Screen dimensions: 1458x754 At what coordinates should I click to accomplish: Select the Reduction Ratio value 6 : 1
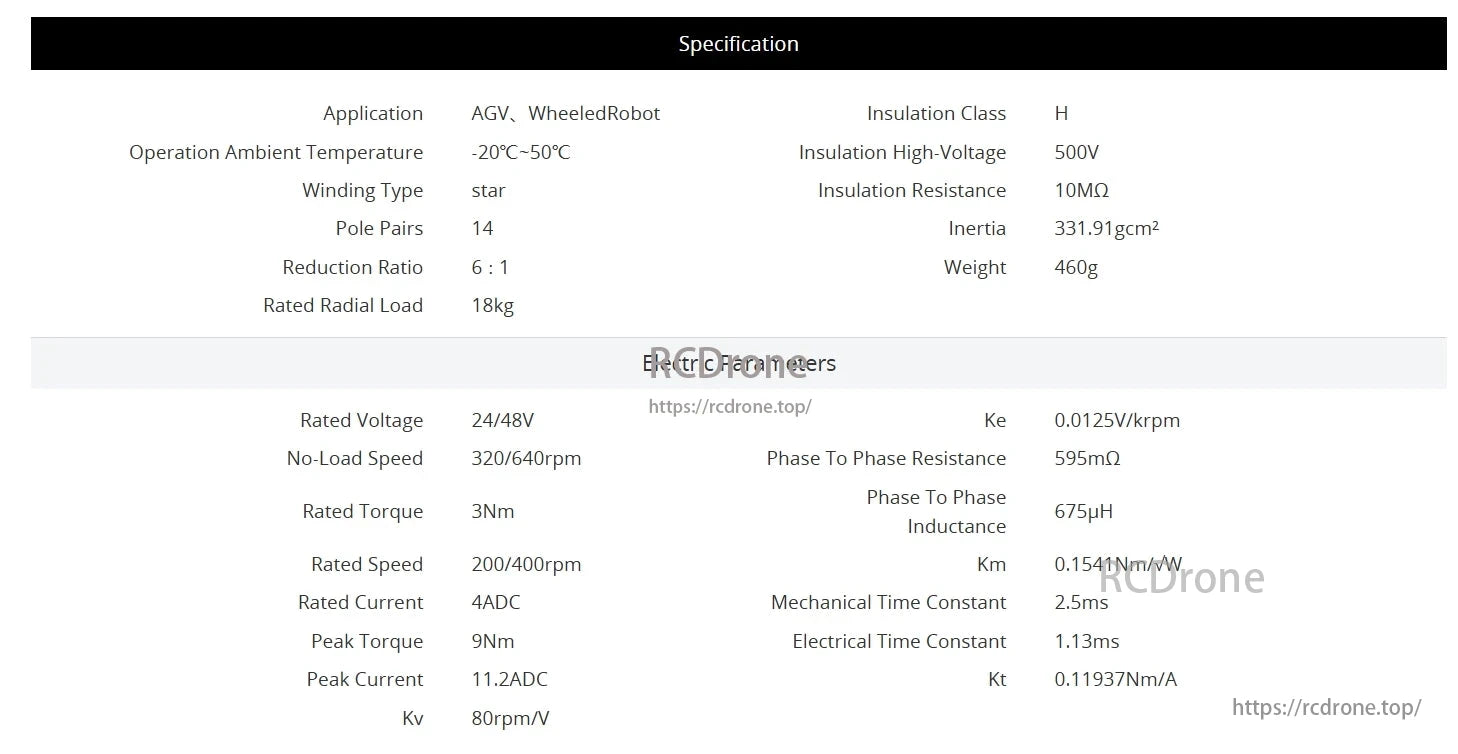click(490, 267)
